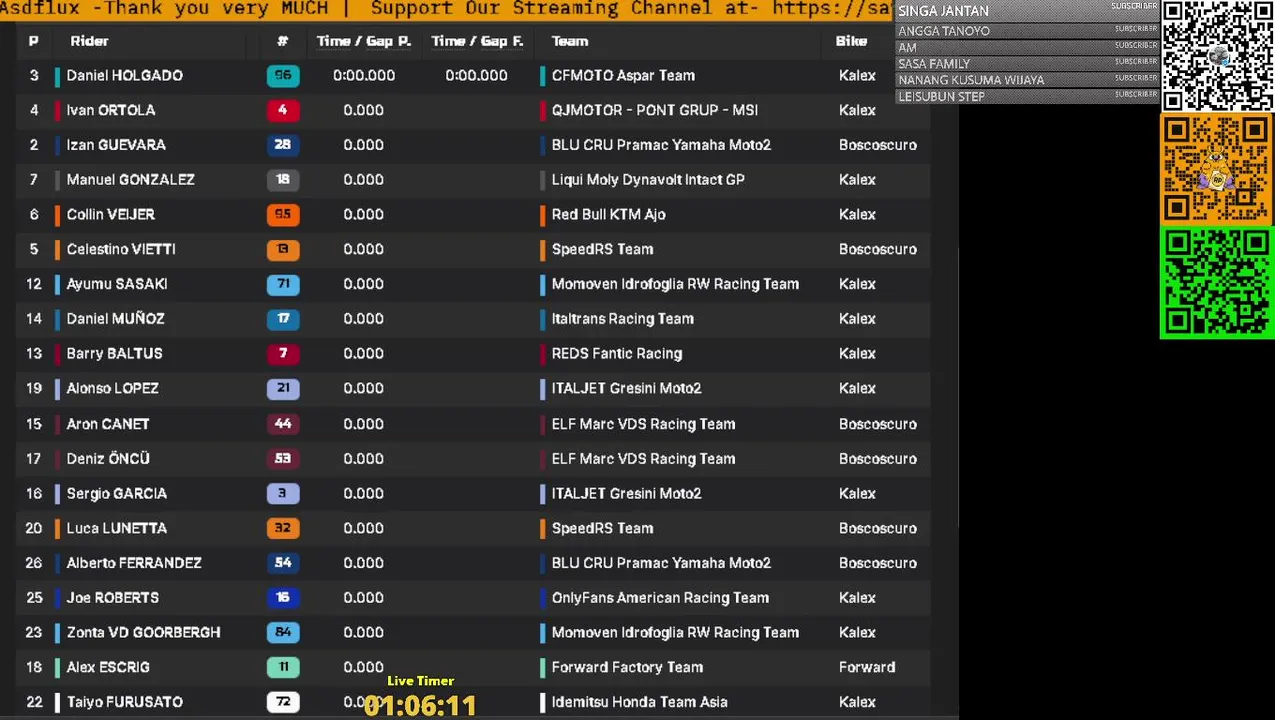This screenshot has width=1275, height=720.
Task: Click Luca Lunetta's orange 32 badge
Action: [283, 528]
